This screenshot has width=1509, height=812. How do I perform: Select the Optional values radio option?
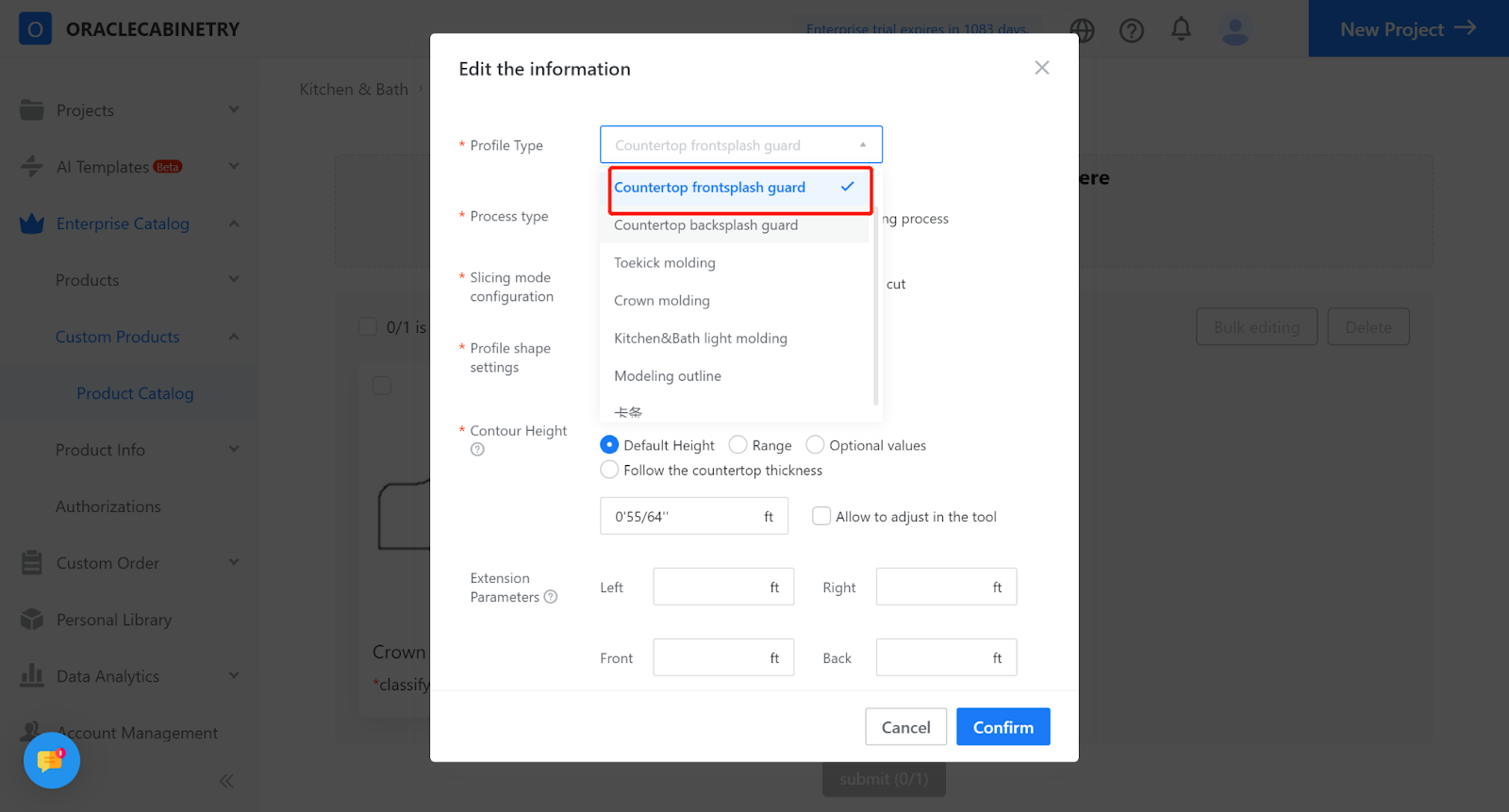[x=816, y=445]
